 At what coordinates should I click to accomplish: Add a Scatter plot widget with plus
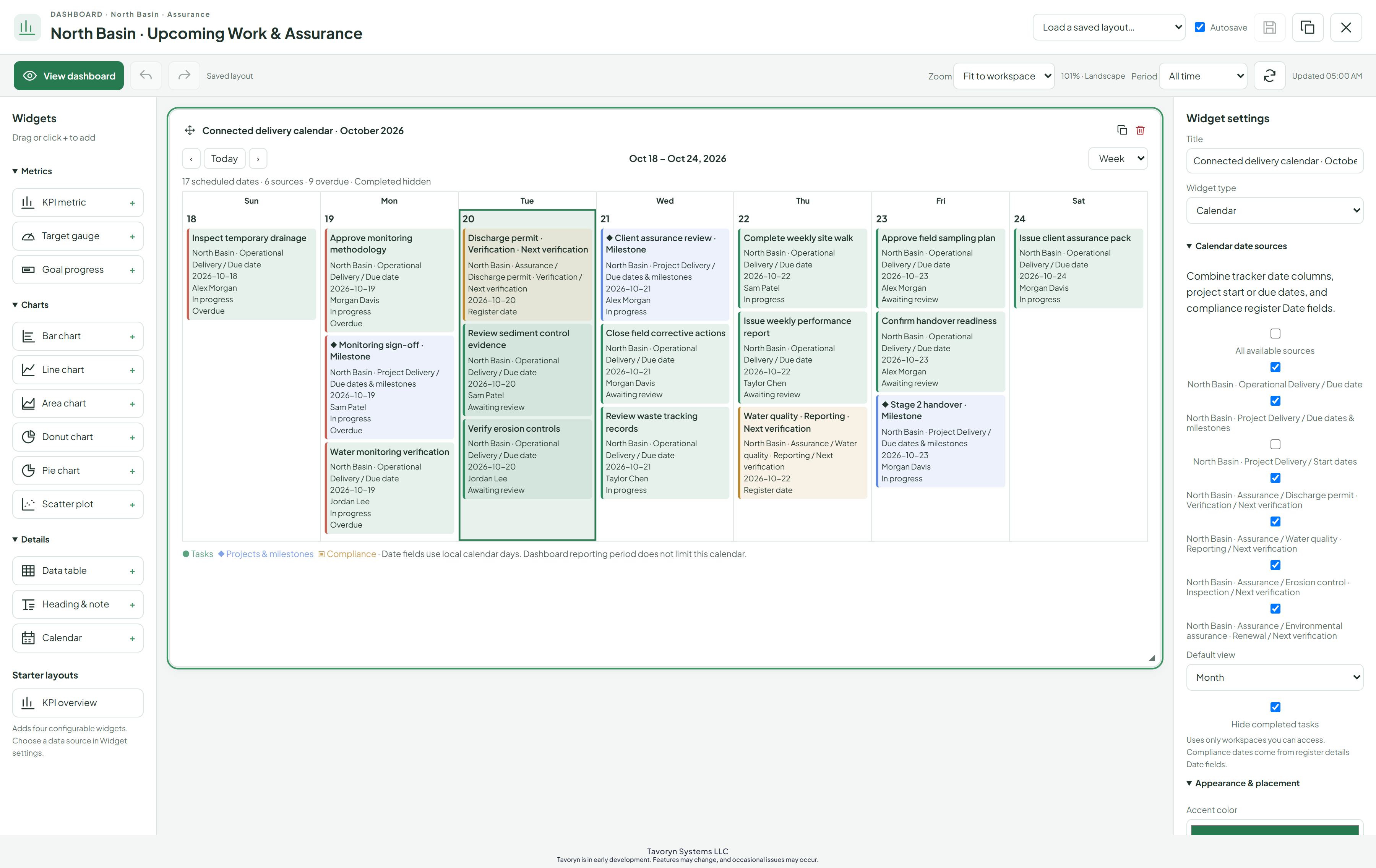click(132, 505)
